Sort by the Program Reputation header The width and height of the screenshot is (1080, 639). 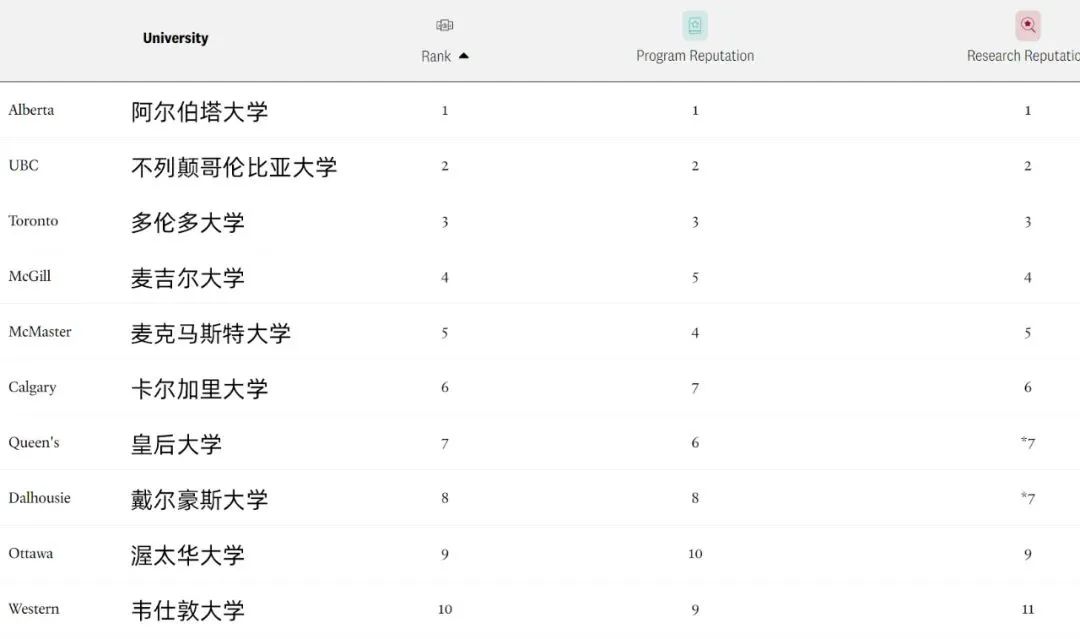(695, 56)
